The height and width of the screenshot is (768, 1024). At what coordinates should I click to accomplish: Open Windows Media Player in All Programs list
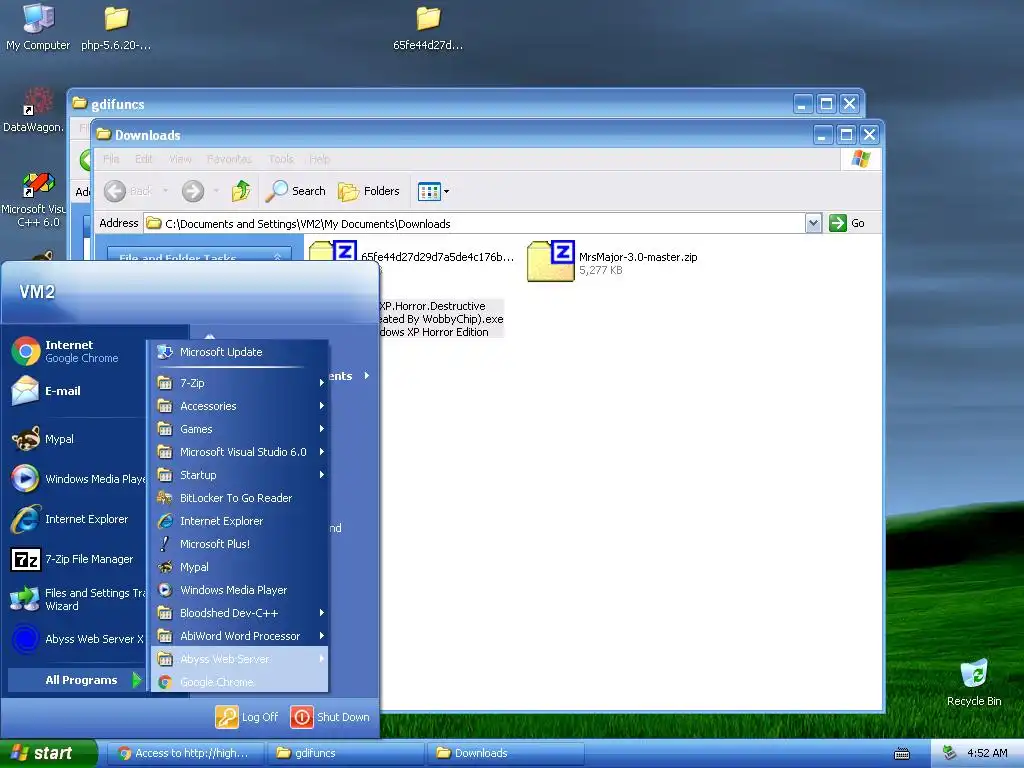tap(240, 590)
